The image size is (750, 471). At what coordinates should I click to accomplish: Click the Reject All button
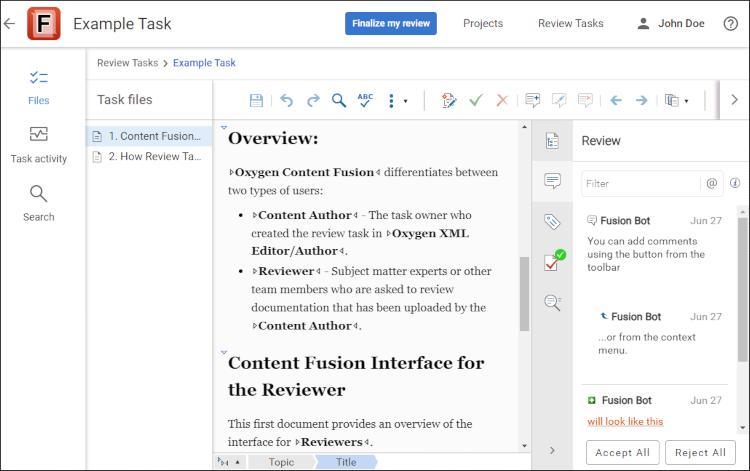pyautogui.click(x=700, y=452)
